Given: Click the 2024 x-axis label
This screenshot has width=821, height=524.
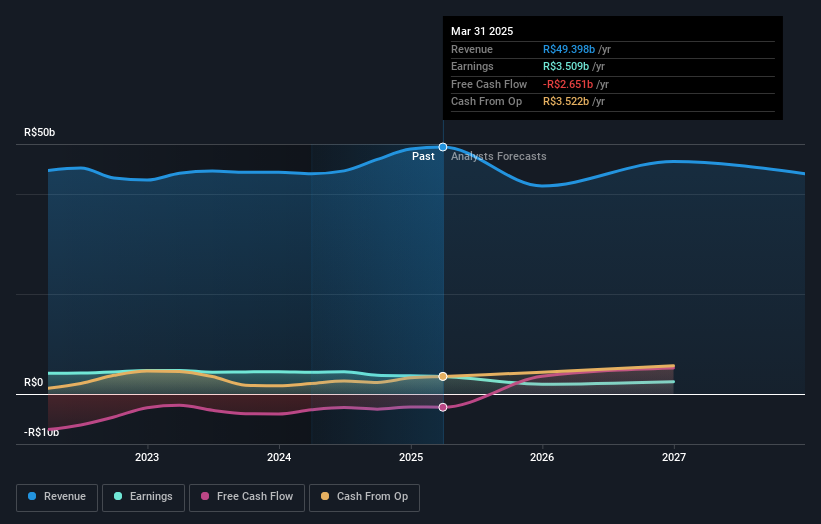Looking at the screenshot, I should point(279,457).
